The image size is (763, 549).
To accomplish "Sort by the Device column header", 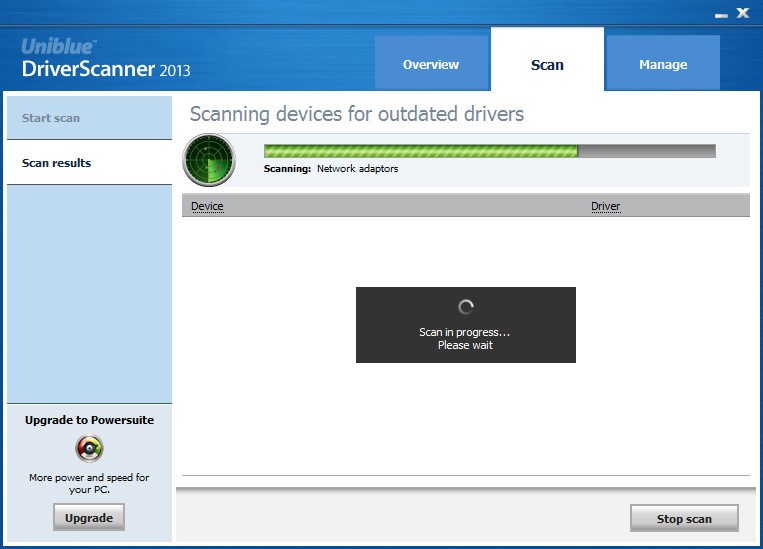I will click(207, 206).
